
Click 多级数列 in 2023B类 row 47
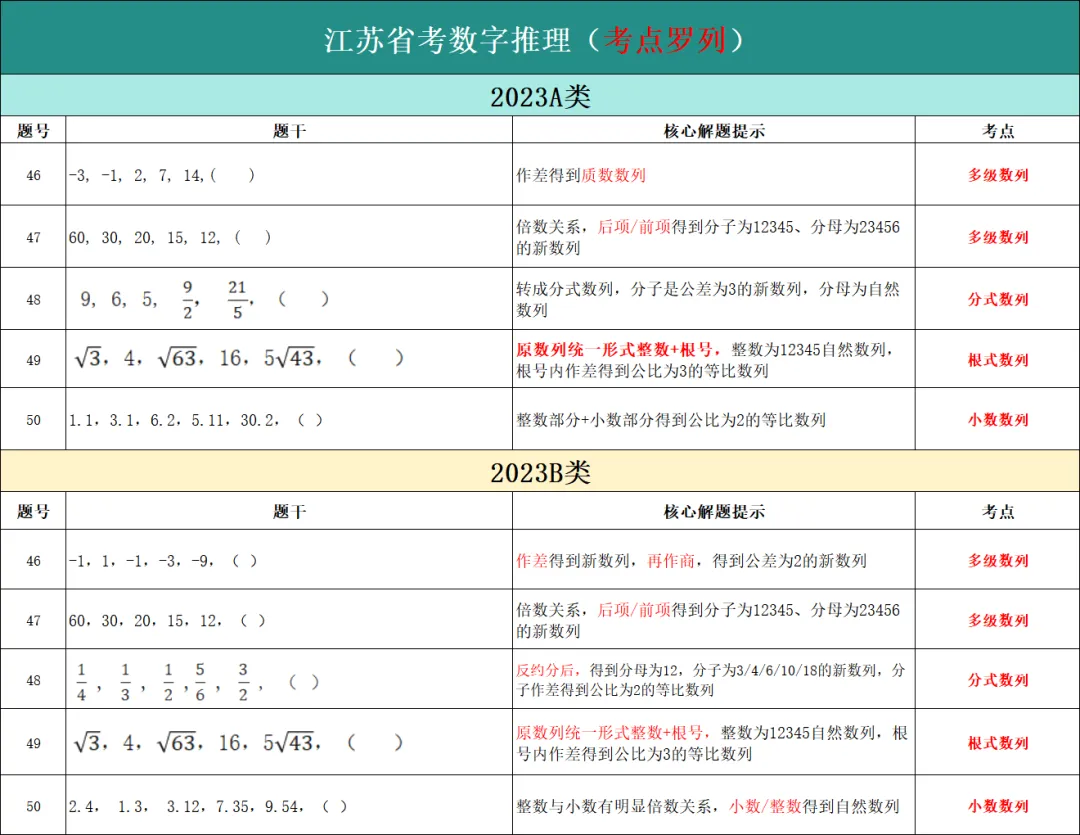click(x=998, y=620)
